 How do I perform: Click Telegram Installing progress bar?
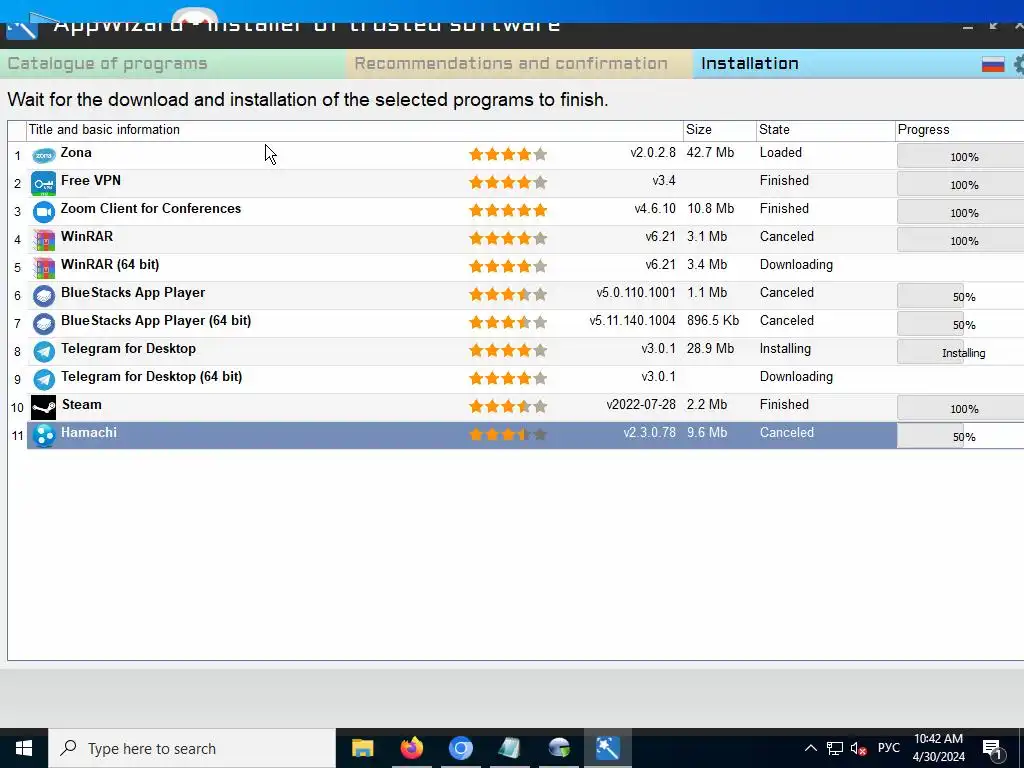pos(961,352)
